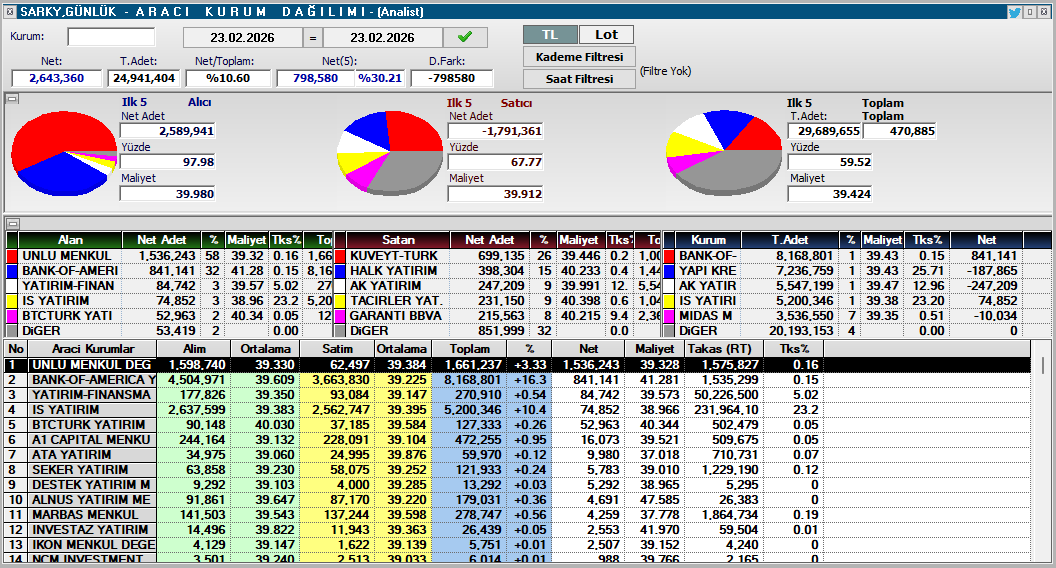Sort buyers table by Alan header

(70, 240)
